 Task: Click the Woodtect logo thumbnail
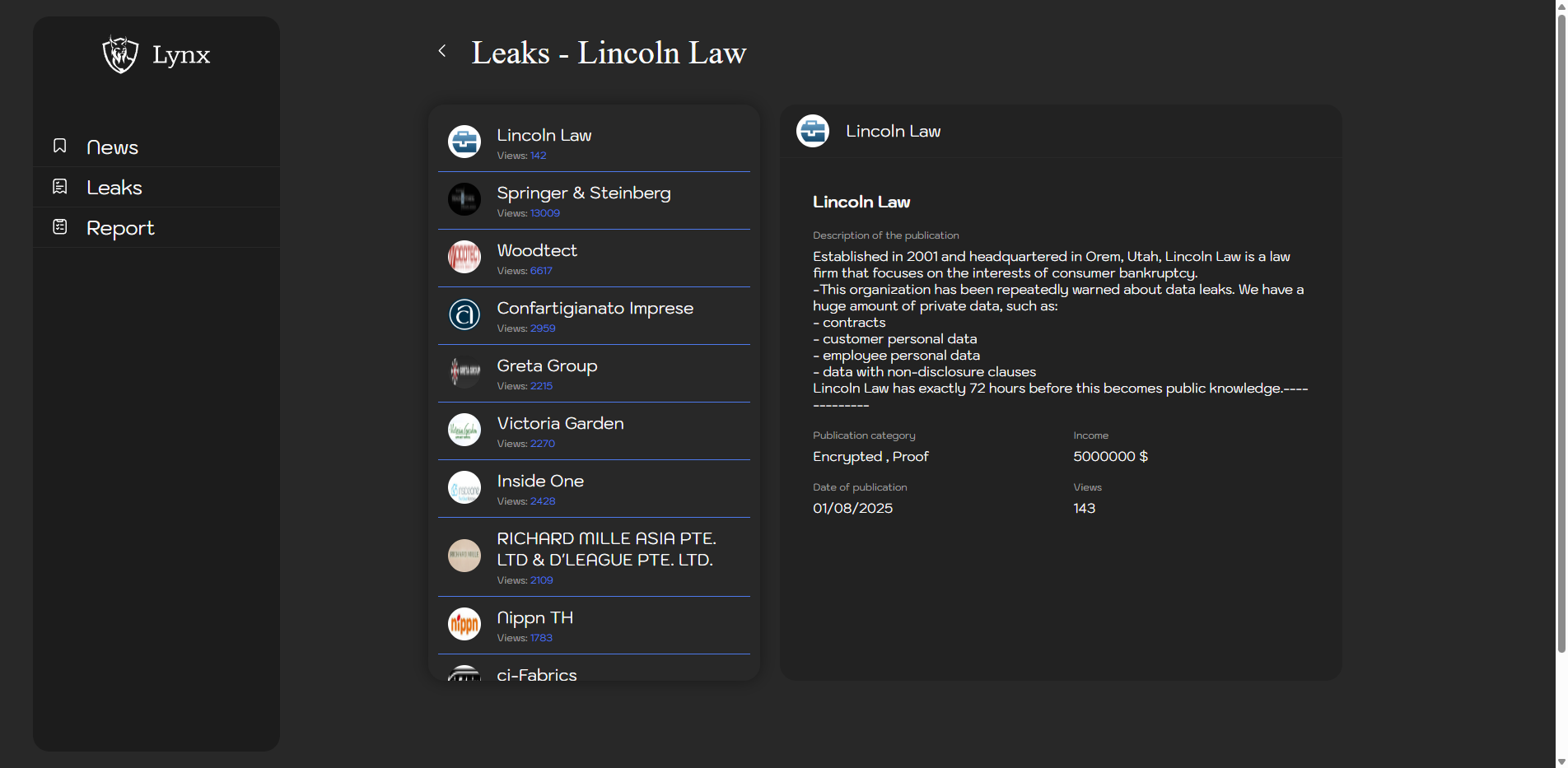click(464, 257)
